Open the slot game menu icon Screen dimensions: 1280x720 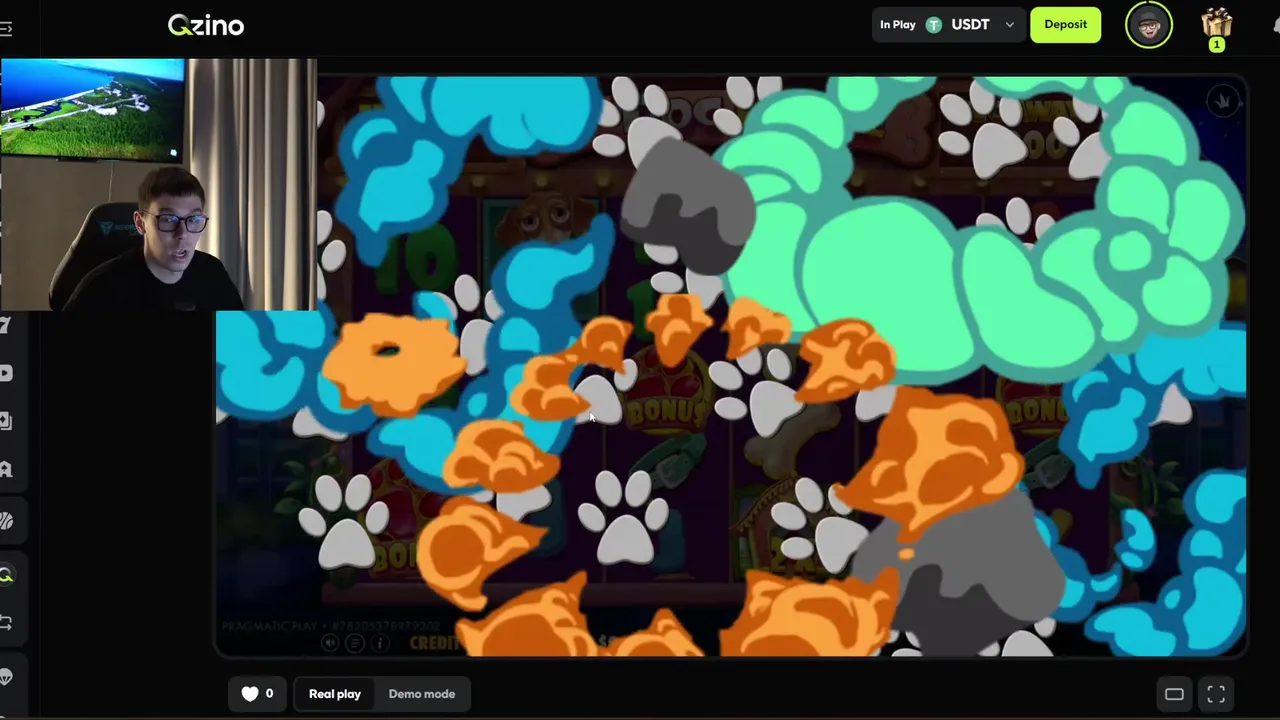(355, 643)
